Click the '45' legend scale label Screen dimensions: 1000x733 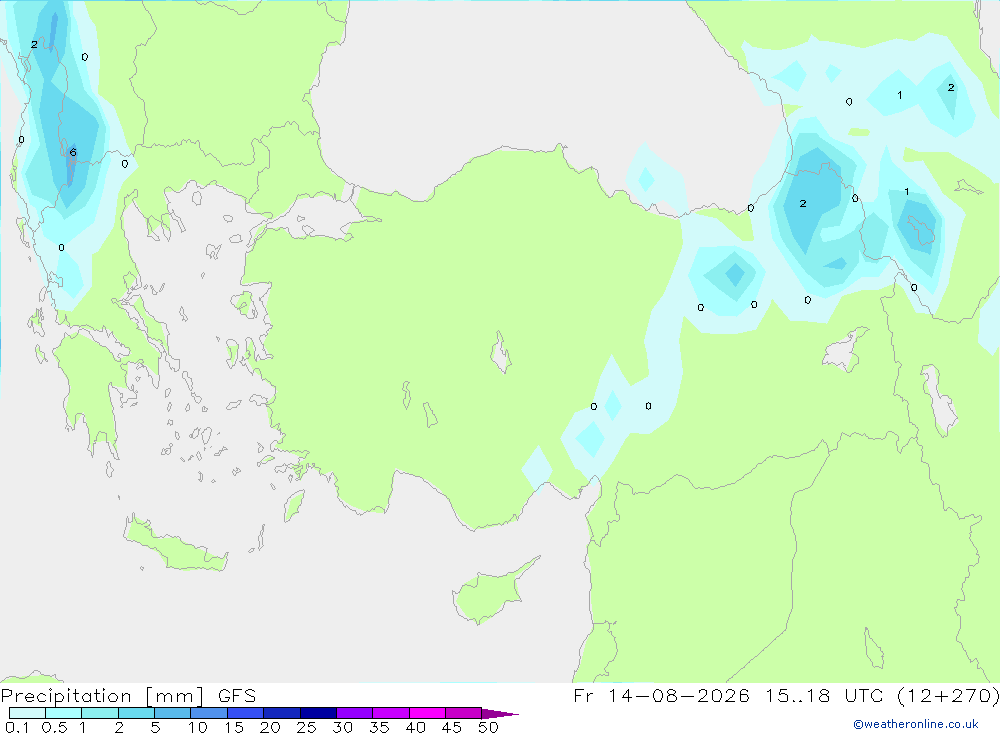pyautogui.click(x=452, y=727)
